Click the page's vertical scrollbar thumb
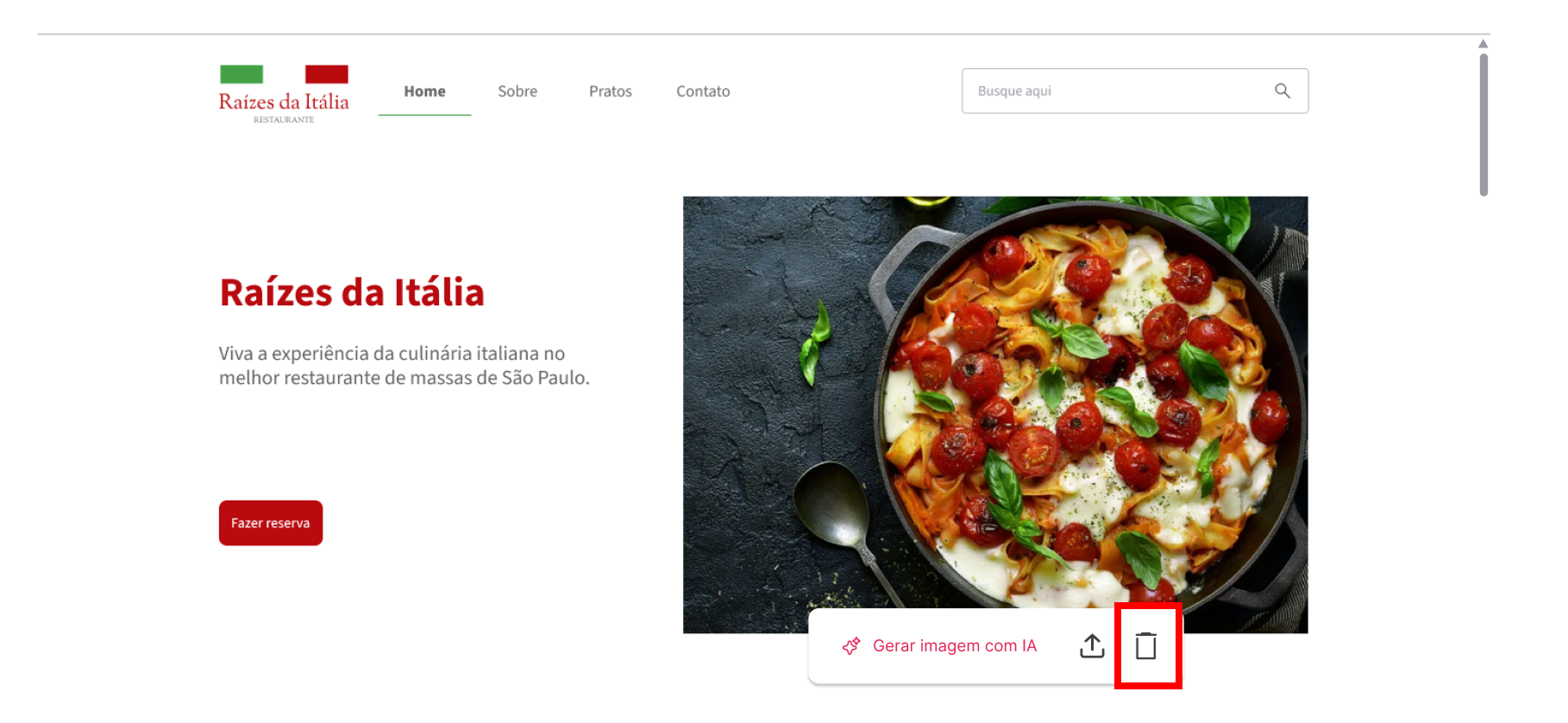Viewport: 1568px width, 723px height. 1483,125
